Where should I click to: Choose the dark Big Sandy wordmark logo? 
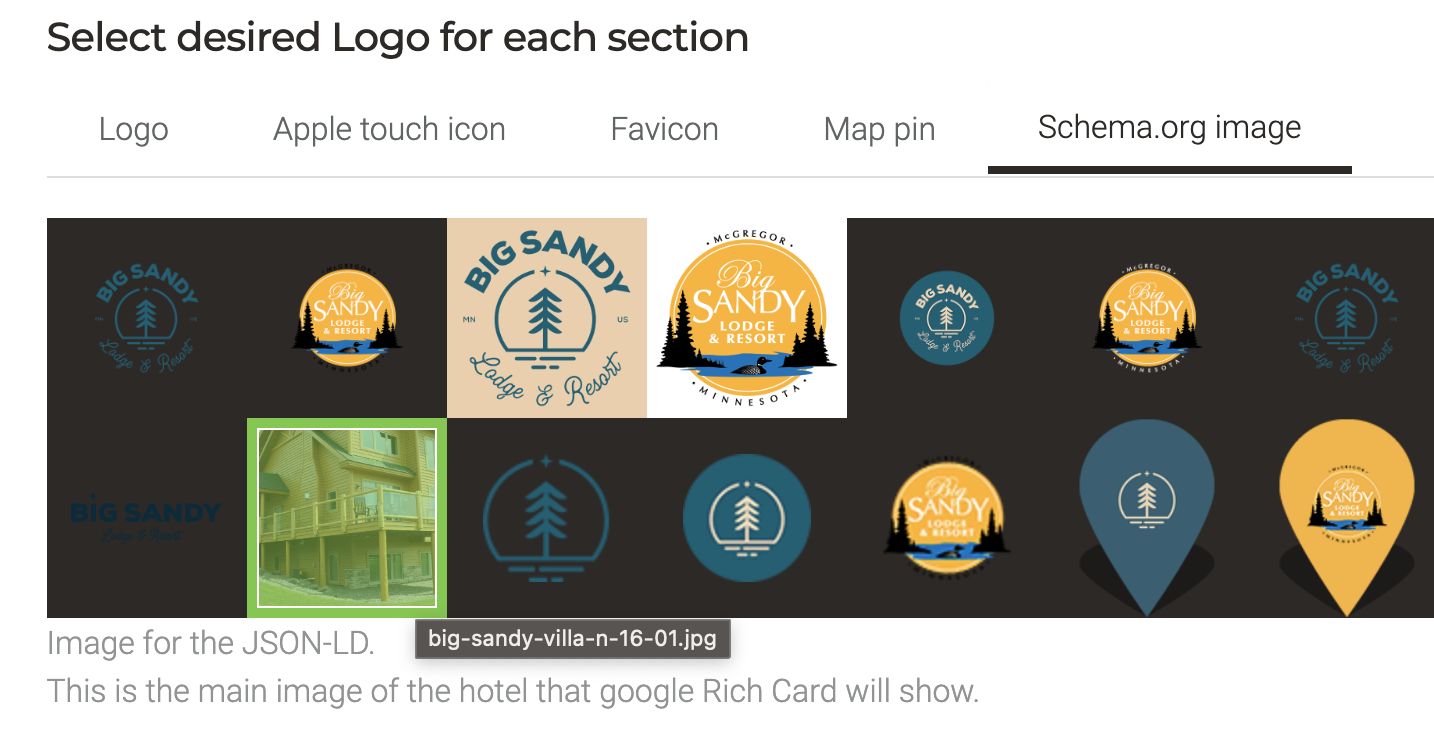[147, 518]
